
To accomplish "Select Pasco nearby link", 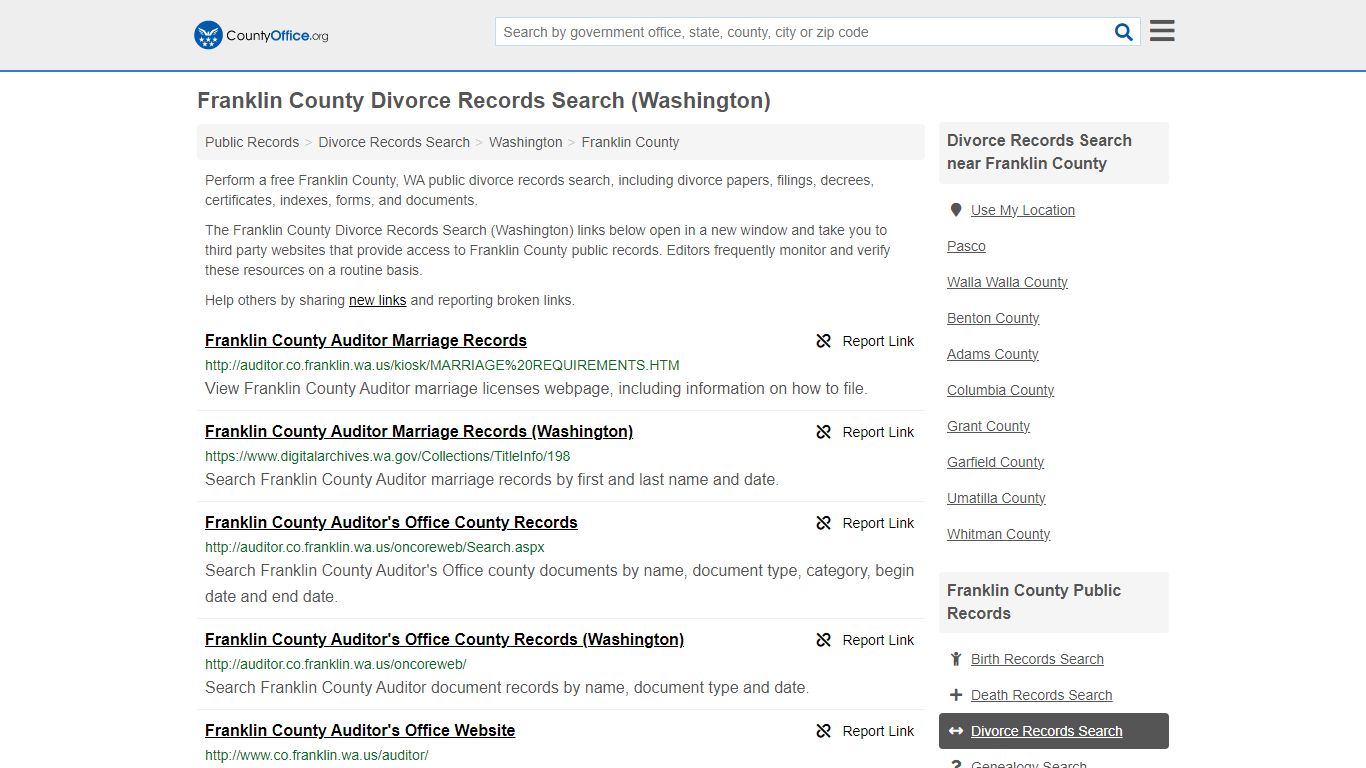I will point(966,246).
